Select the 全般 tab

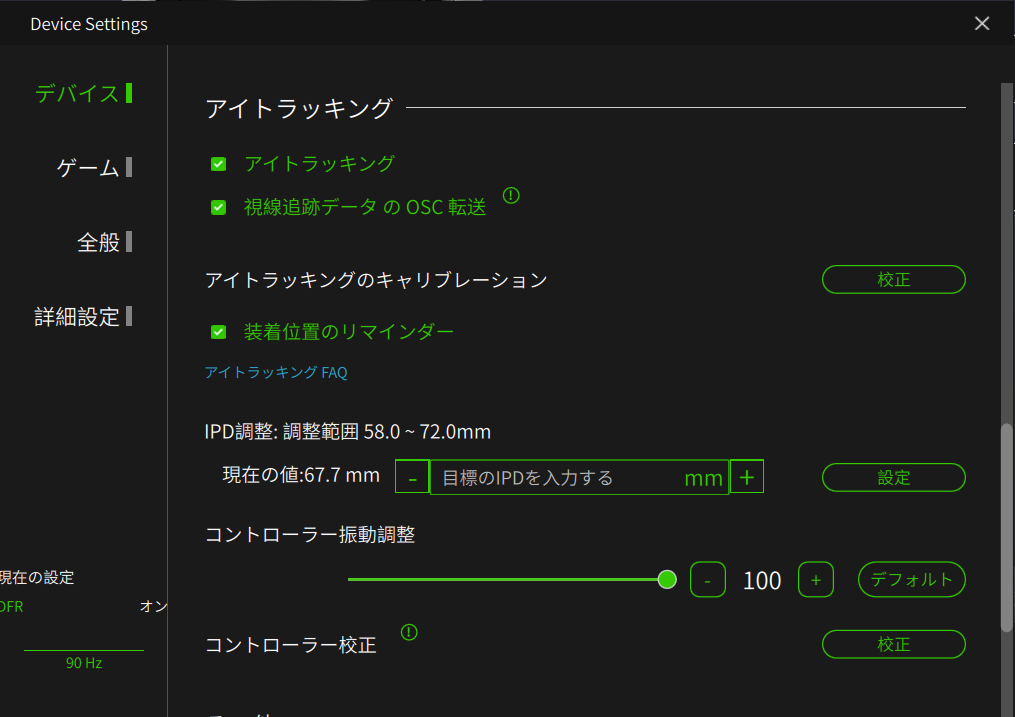tap(98, 242)
